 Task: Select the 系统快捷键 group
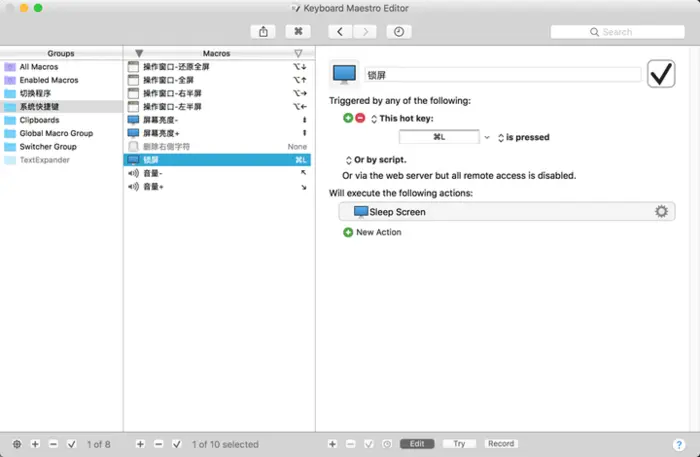pyautogui.click(x=61, y=107)
